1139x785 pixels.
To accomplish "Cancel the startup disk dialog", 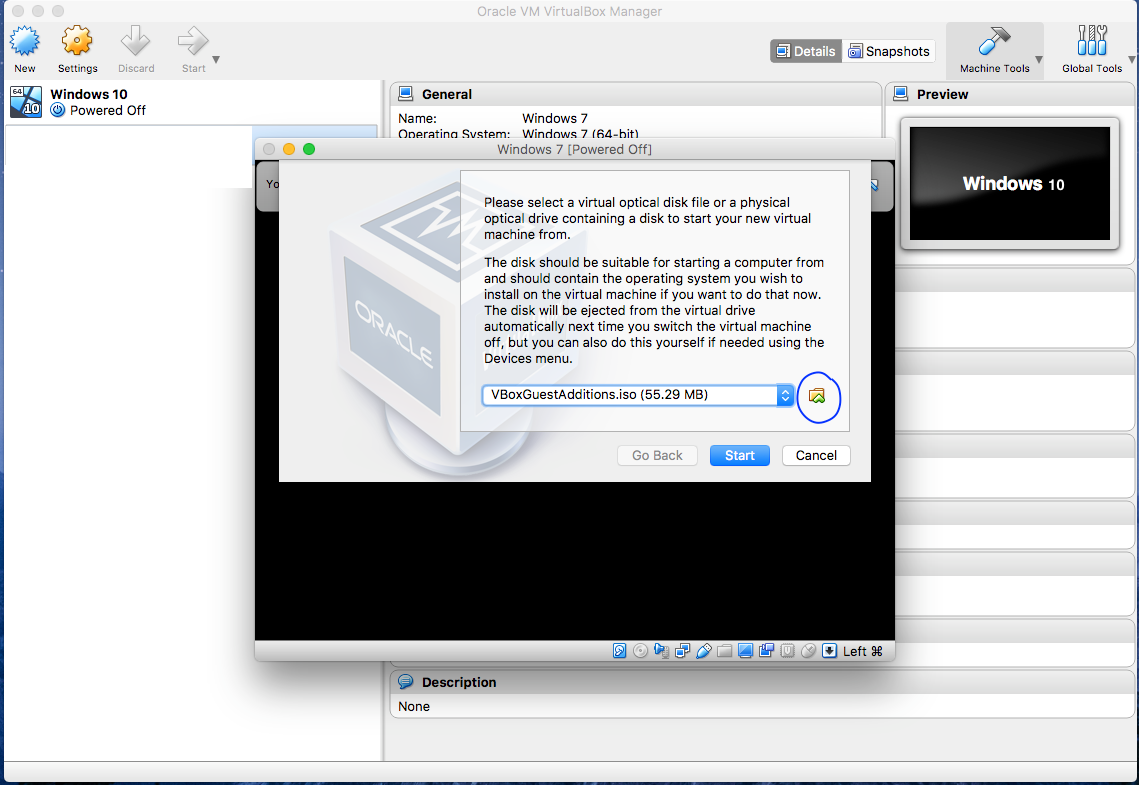I will click(x=816, y=455).
